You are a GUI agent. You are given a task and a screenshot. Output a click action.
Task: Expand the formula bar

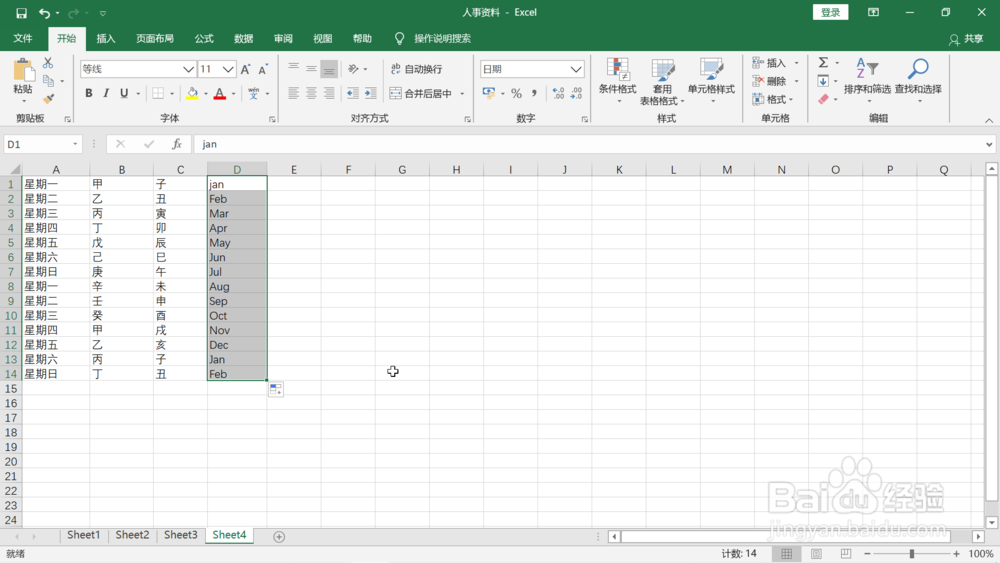click(989, 144)
